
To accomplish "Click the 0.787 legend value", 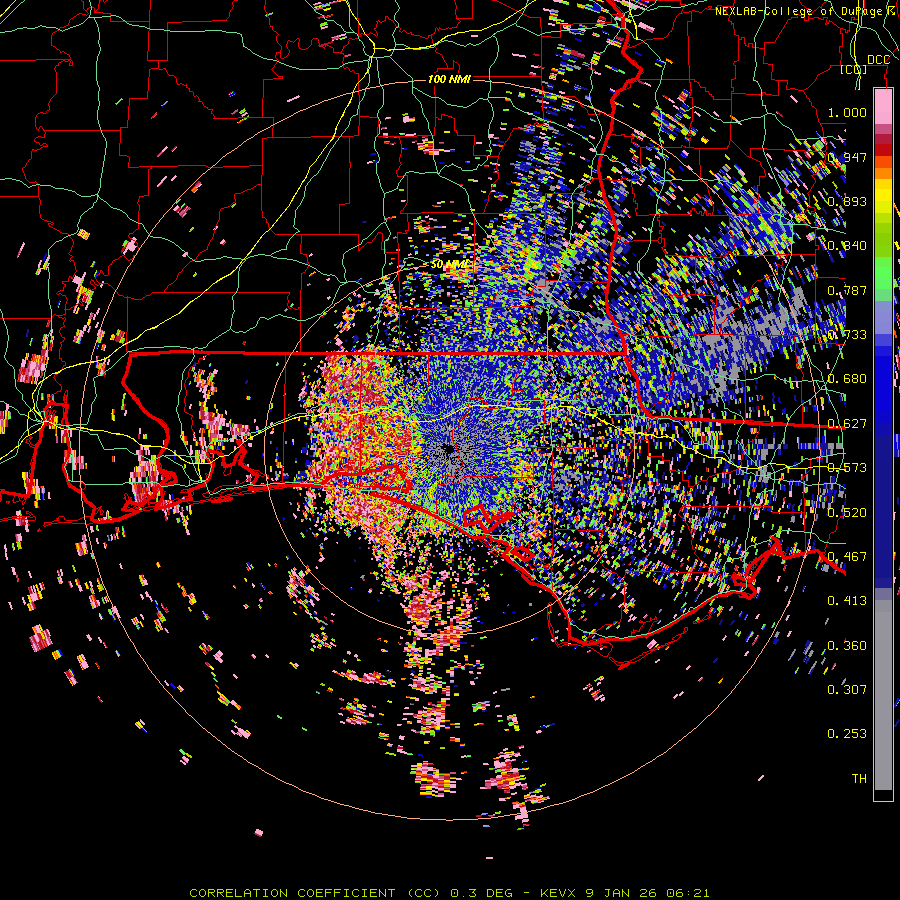I will (x=847, y=290).
